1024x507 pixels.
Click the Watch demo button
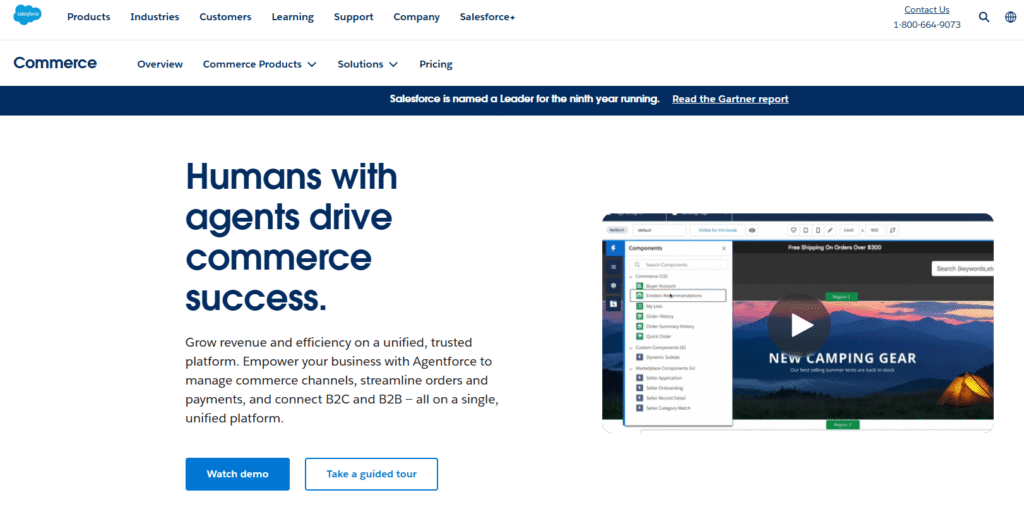point(237,474)
